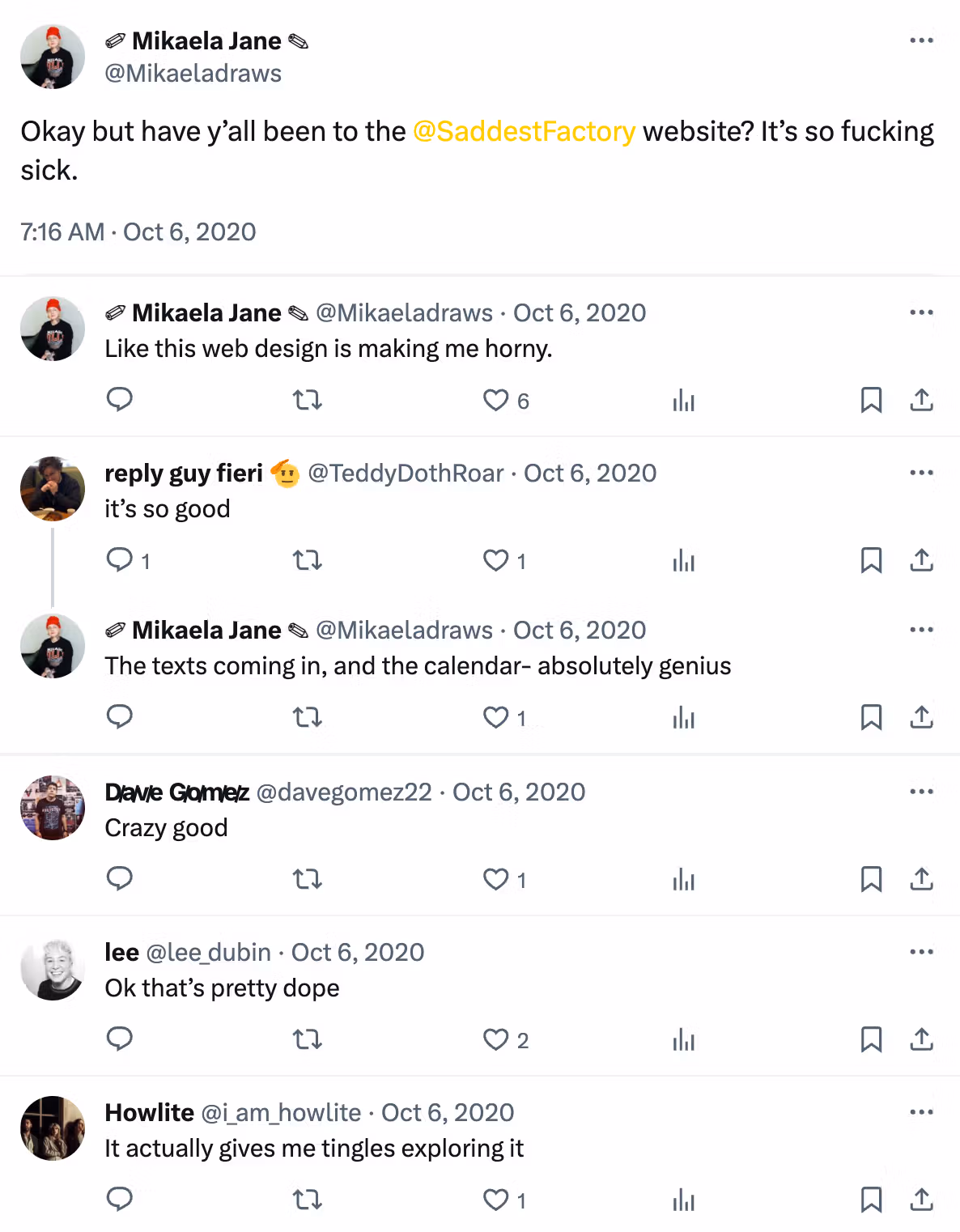Retweet Dave Gomez's "Crazy good" reply
This screenshot has height=1232, width=960.
308,879
